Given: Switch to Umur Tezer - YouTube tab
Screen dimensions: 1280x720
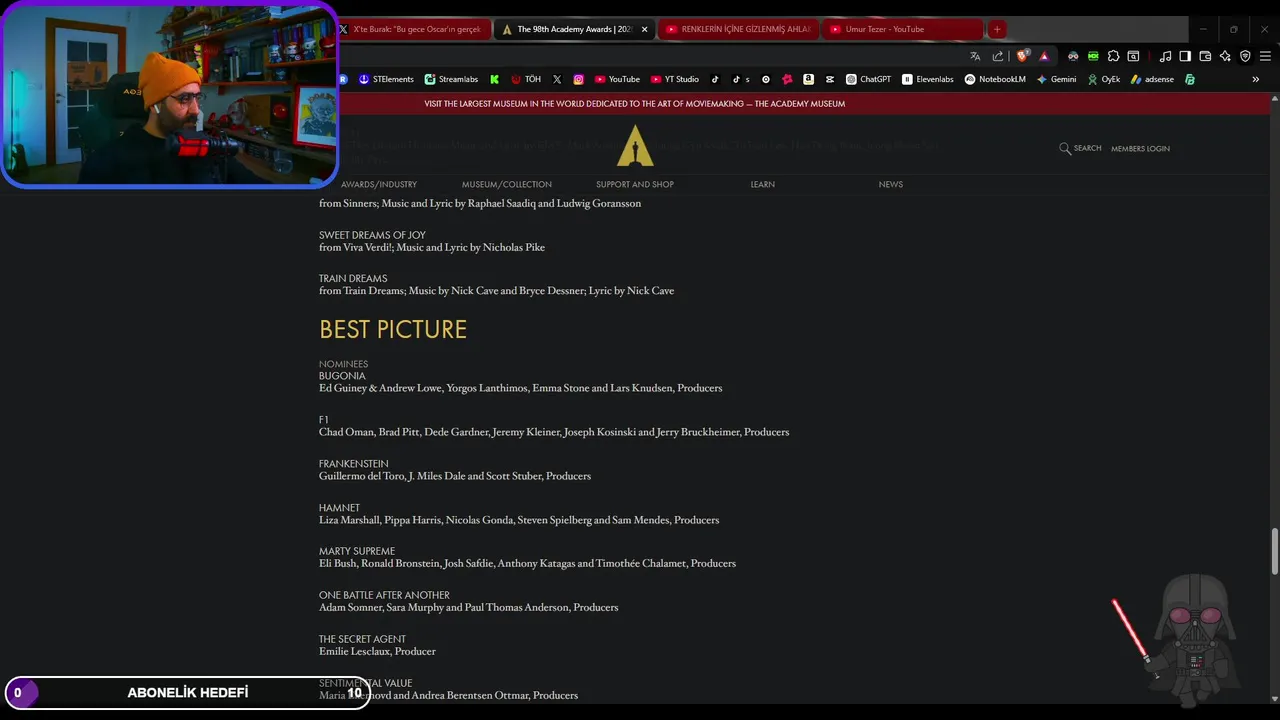Looking at the screenshot, I should [x=903, y=29].
